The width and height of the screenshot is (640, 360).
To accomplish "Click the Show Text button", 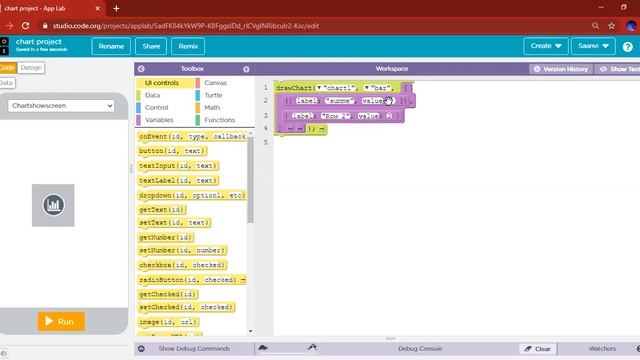I will click(x=618, y=69).
